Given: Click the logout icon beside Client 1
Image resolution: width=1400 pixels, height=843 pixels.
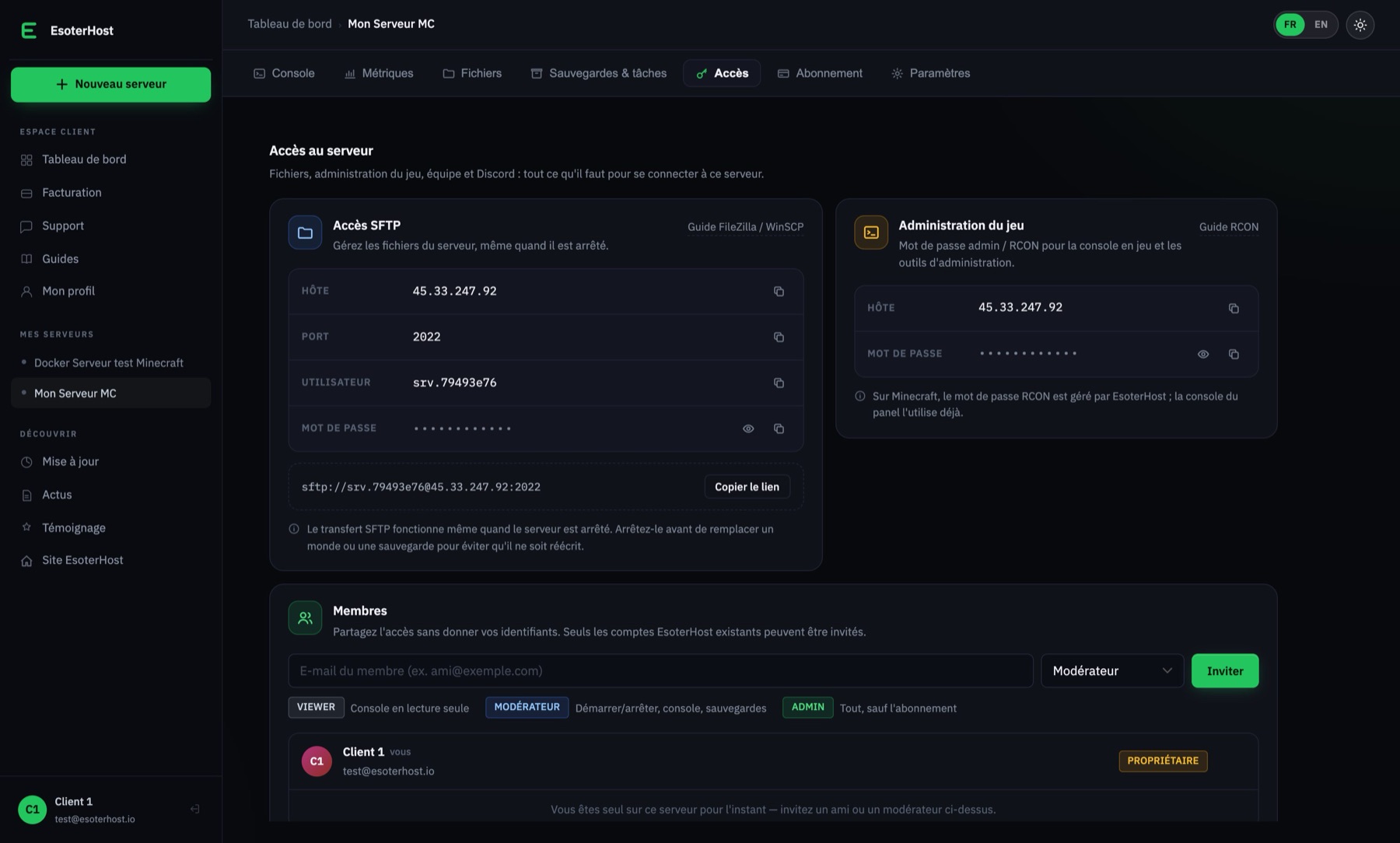Looking at the screenshot, I should (x=194, y=810).
